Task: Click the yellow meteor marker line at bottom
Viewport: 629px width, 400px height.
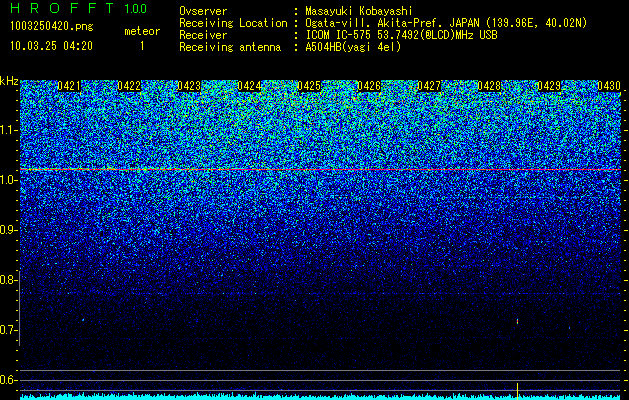Action: (517, 391)
